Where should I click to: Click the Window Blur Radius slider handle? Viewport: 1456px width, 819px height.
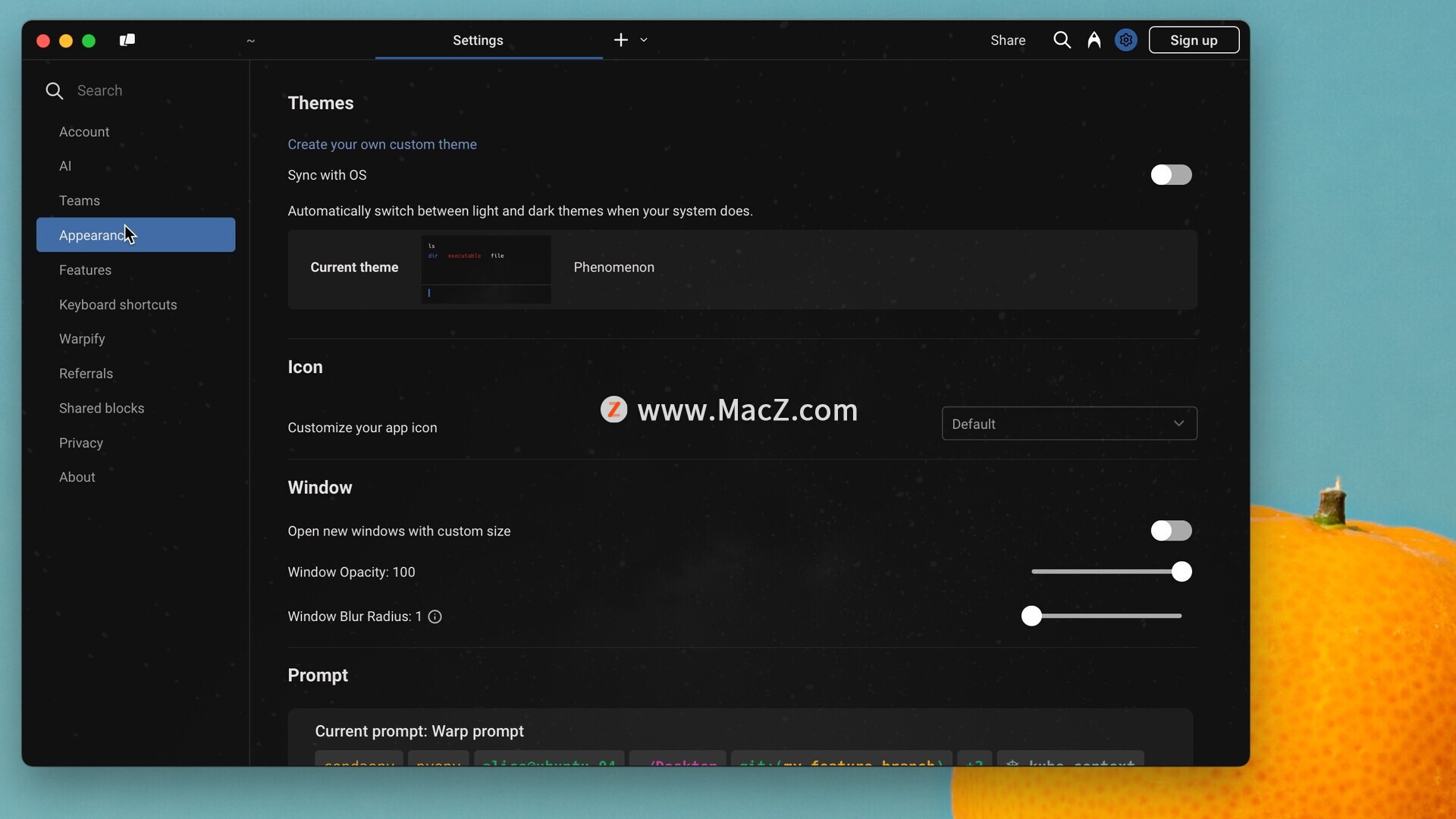coord(1031,616)
